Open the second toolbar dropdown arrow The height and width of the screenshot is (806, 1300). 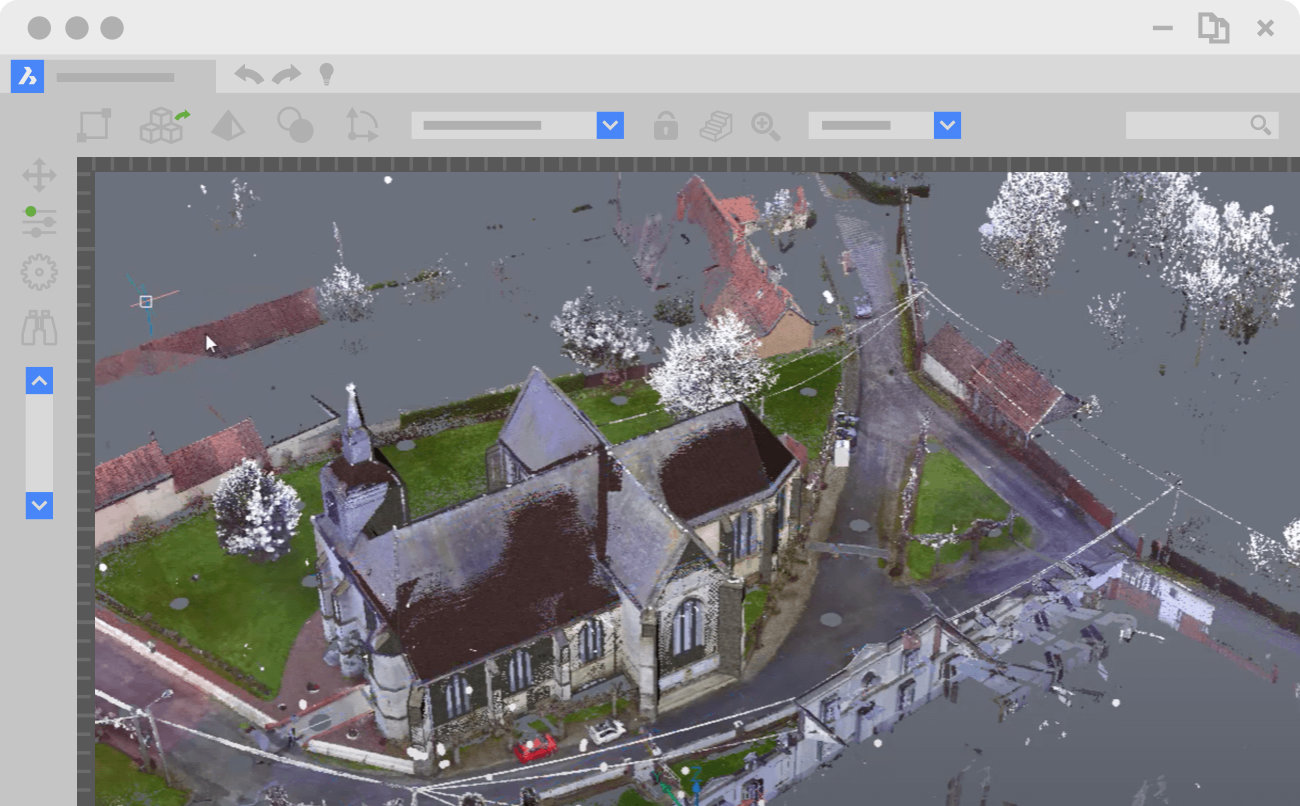947,125
